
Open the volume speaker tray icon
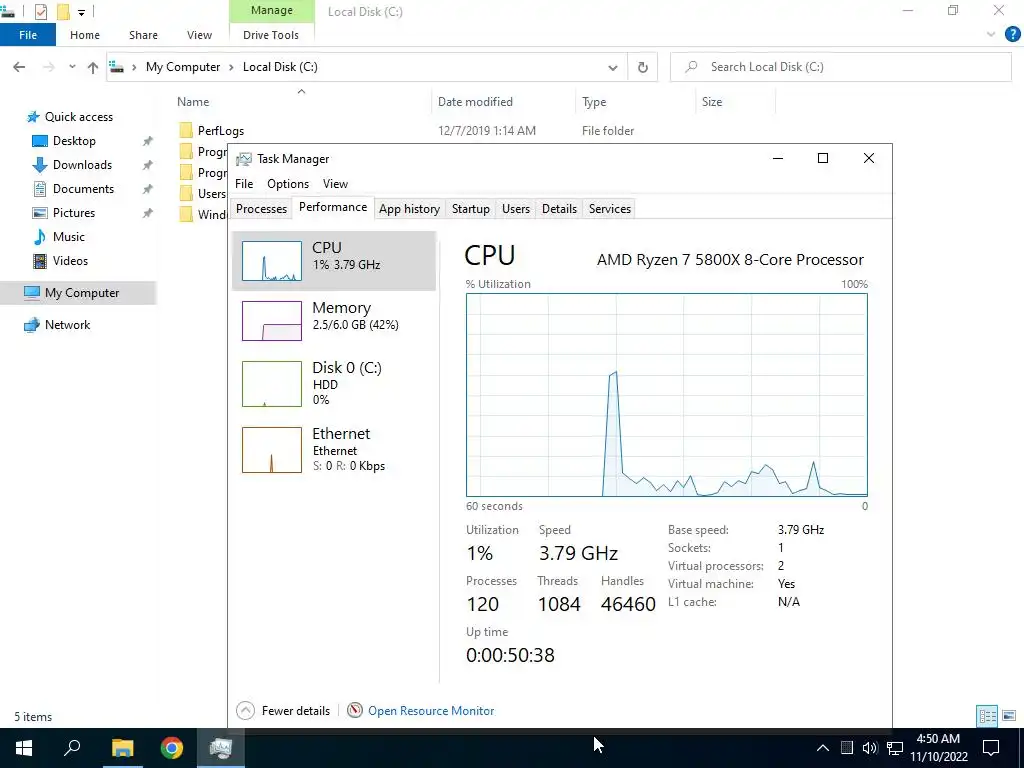(x=870, y=748)
